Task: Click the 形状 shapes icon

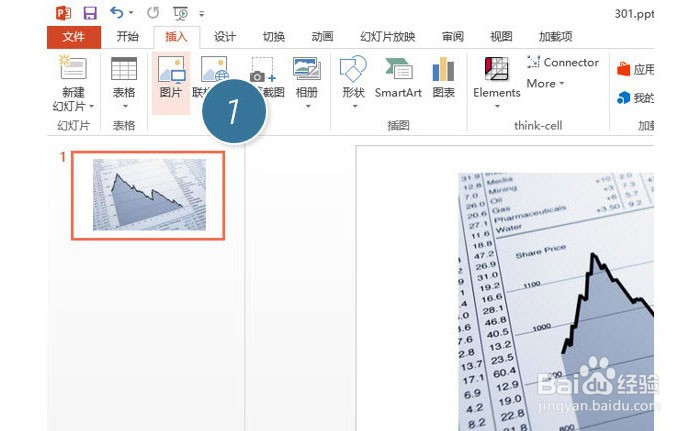Action: pyautogui.click(x=353, y=69)
